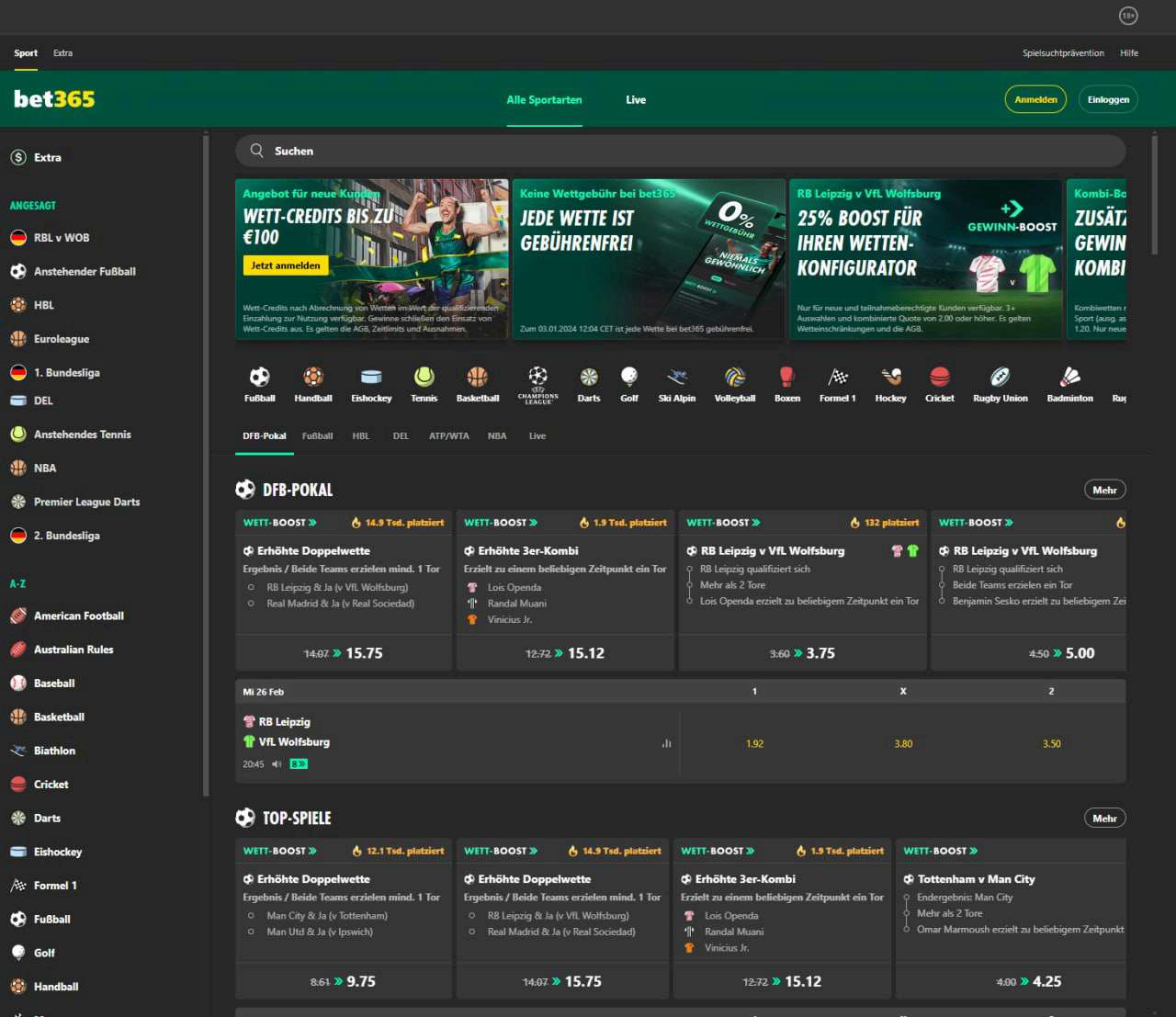The width and height of the screenshot is (1176, 1017).
Task: Click Mehr next to DFB-Pokal
Action: [x=1104, y=490]
